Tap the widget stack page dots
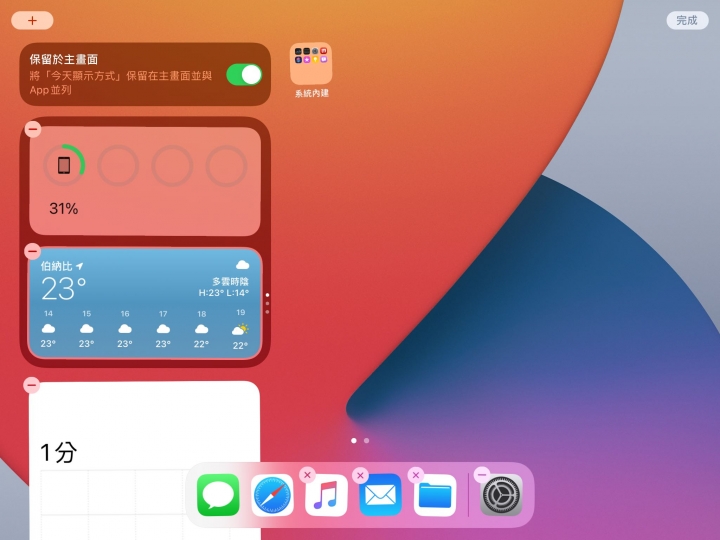Image resolution: width=720 pixels, height=540 pixels. pos(267,304)
